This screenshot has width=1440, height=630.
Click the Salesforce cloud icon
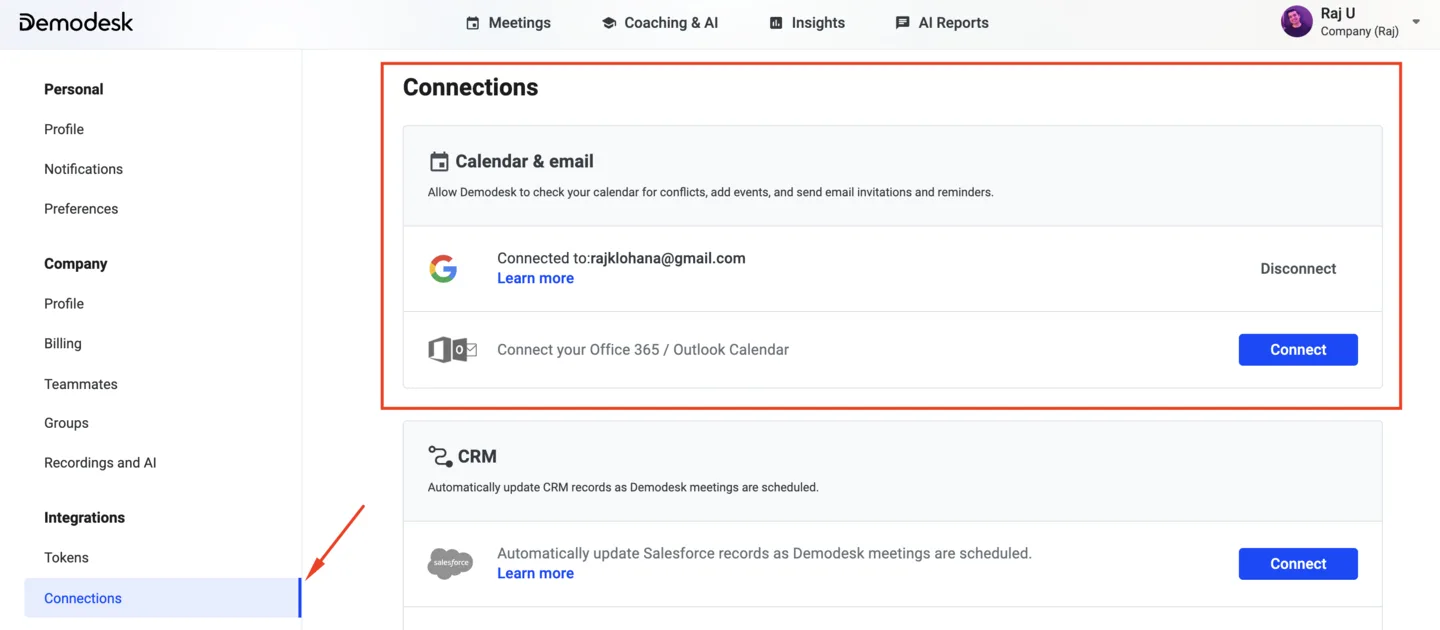pos(450,563)
